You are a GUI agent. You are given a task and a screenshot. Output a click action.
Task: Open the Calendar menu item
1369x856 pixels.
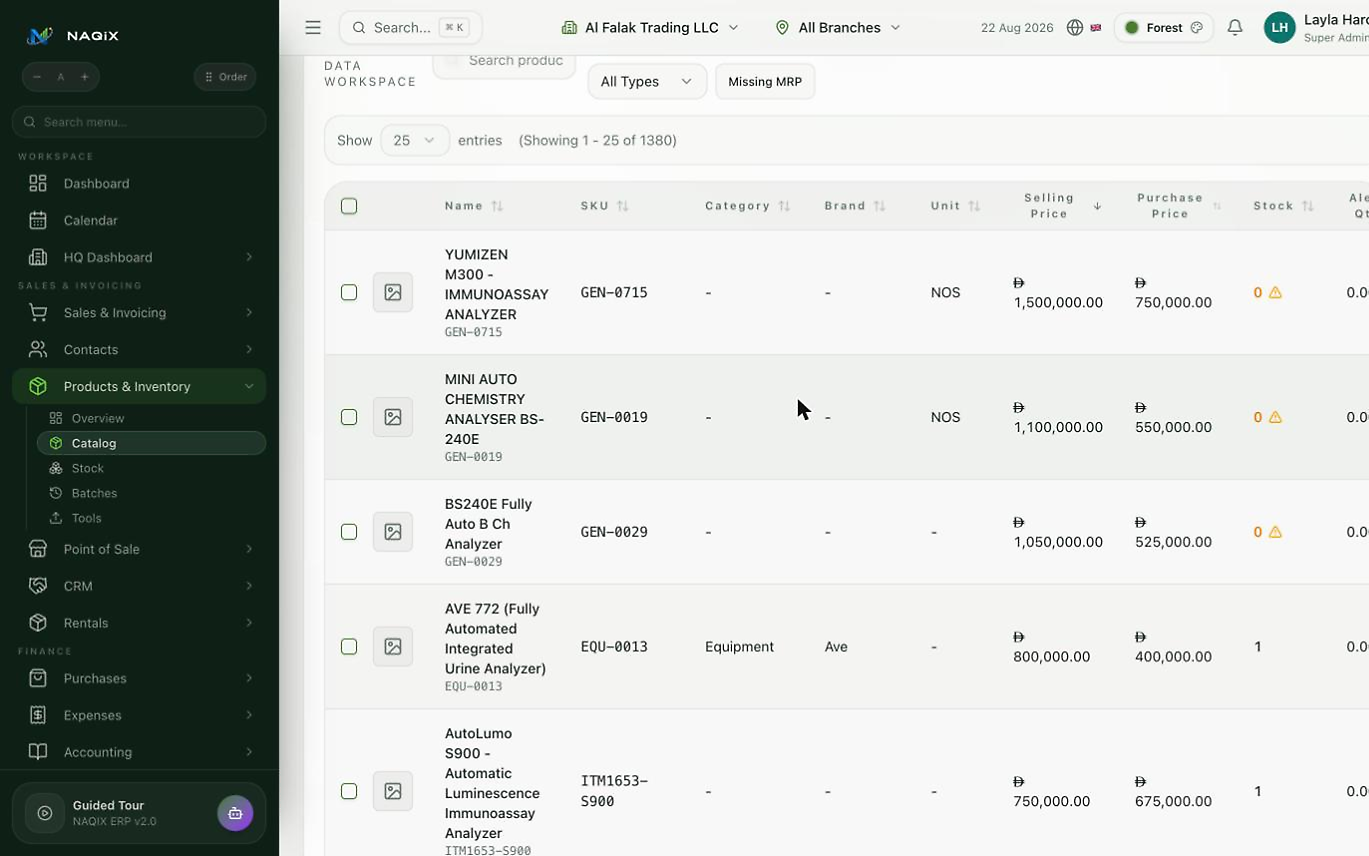pyautogui.click(x=139, y=220)
